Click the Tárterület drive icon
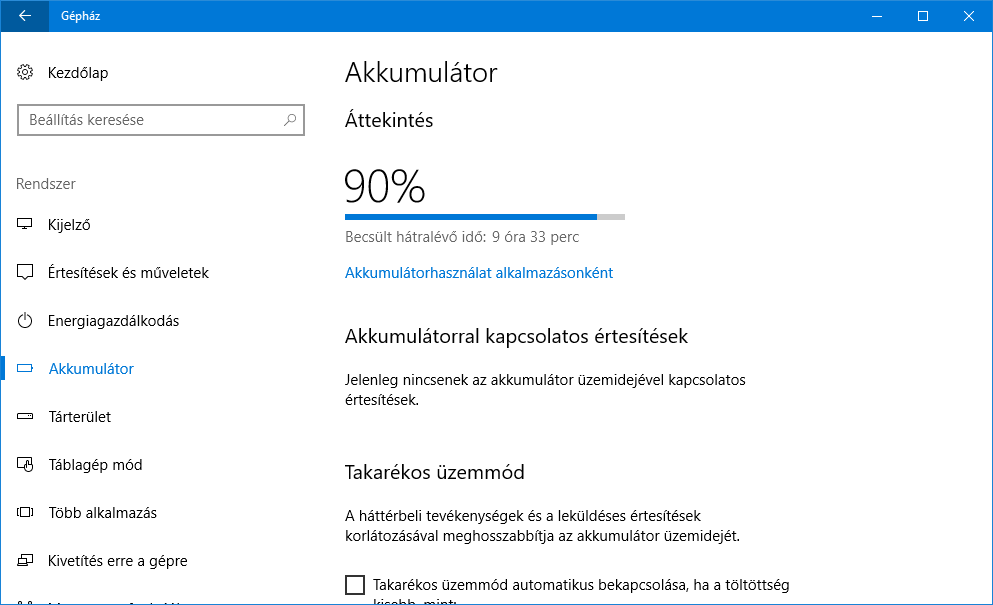The width and height of the screenshot is (993, 605). pos(25,416)
